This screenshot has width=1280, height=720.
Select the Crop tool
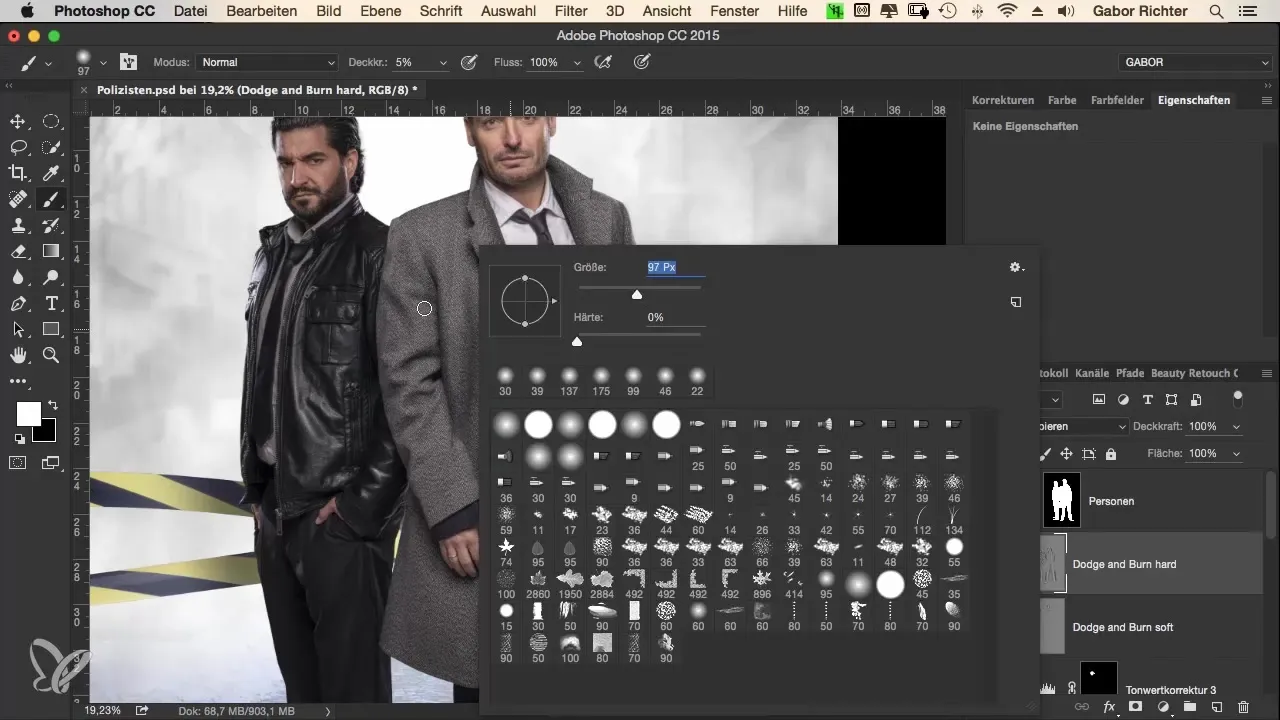click(x=18, y=173)
